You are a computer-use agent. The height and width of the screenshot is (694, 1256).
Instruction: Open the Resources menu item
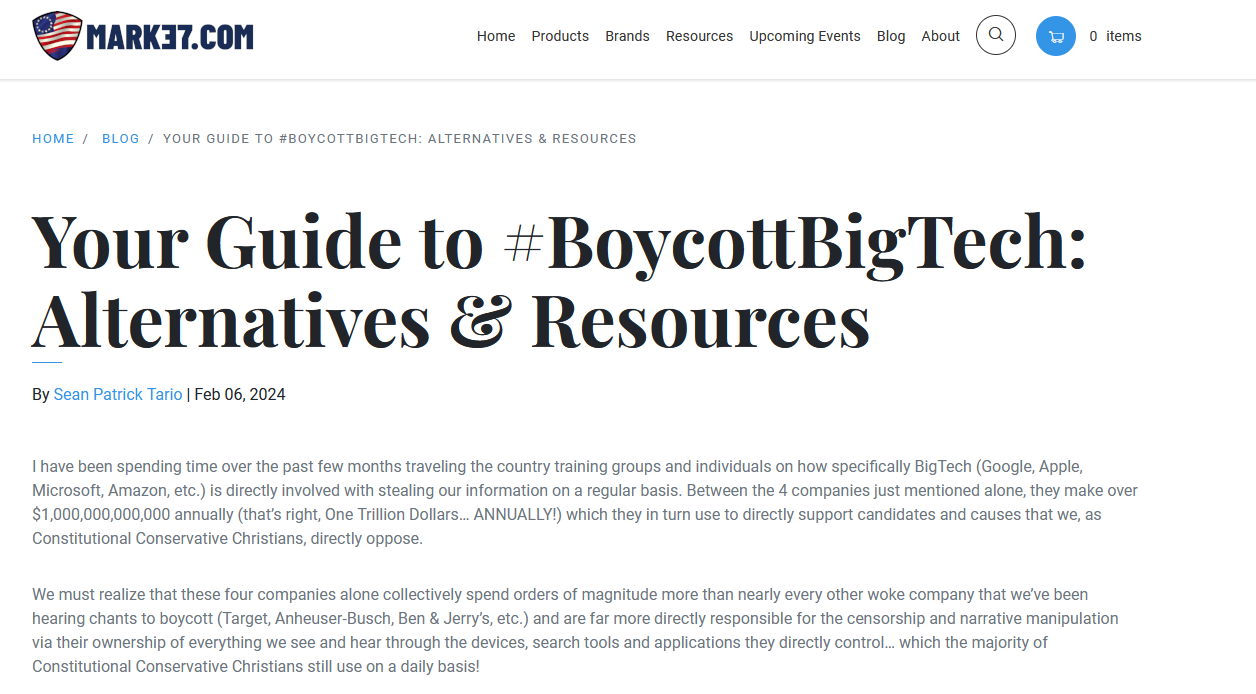tap(699, 36)
